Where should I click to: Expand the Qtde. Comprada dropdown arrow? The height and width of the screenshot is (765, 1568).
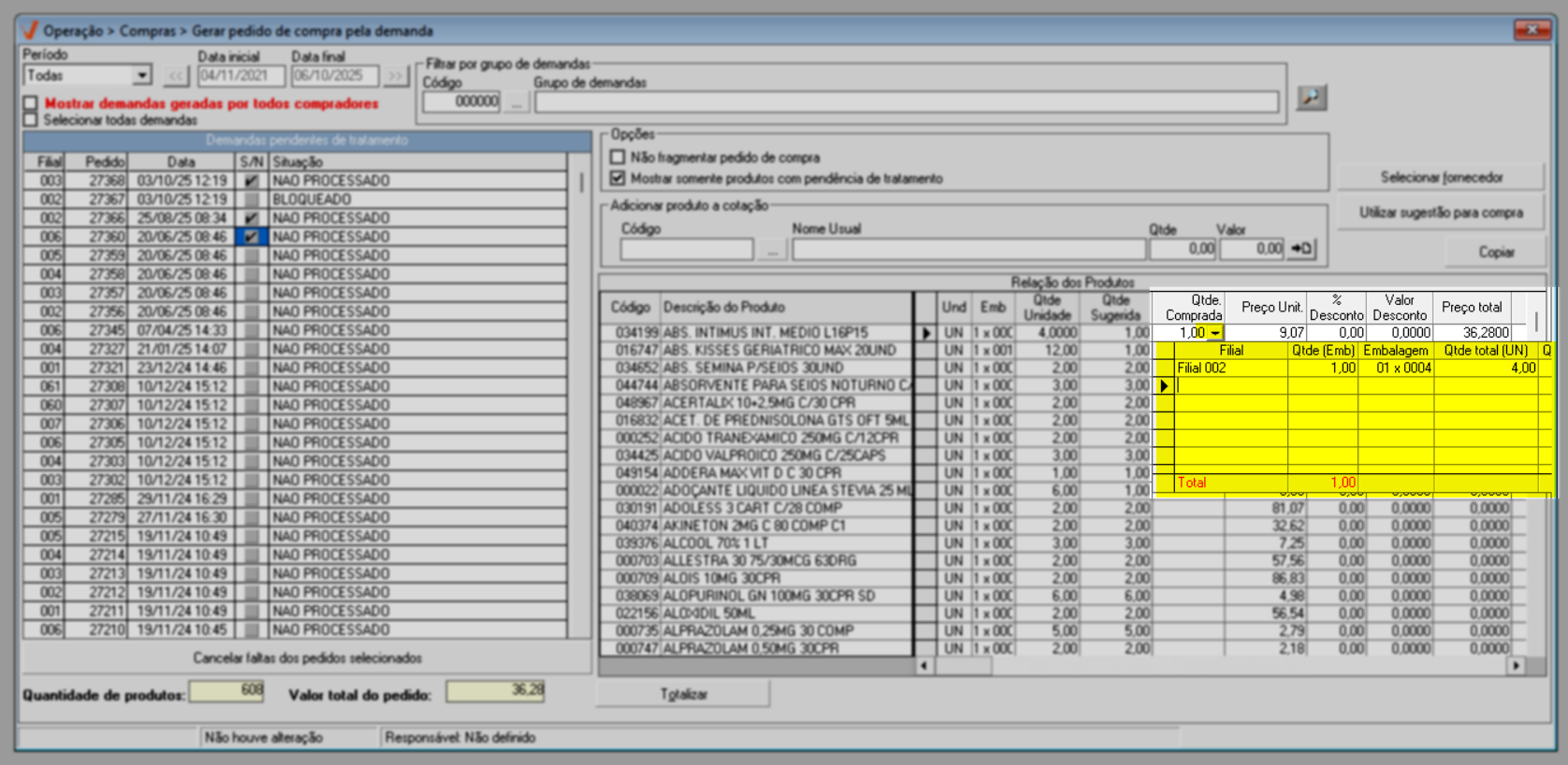1214,333
